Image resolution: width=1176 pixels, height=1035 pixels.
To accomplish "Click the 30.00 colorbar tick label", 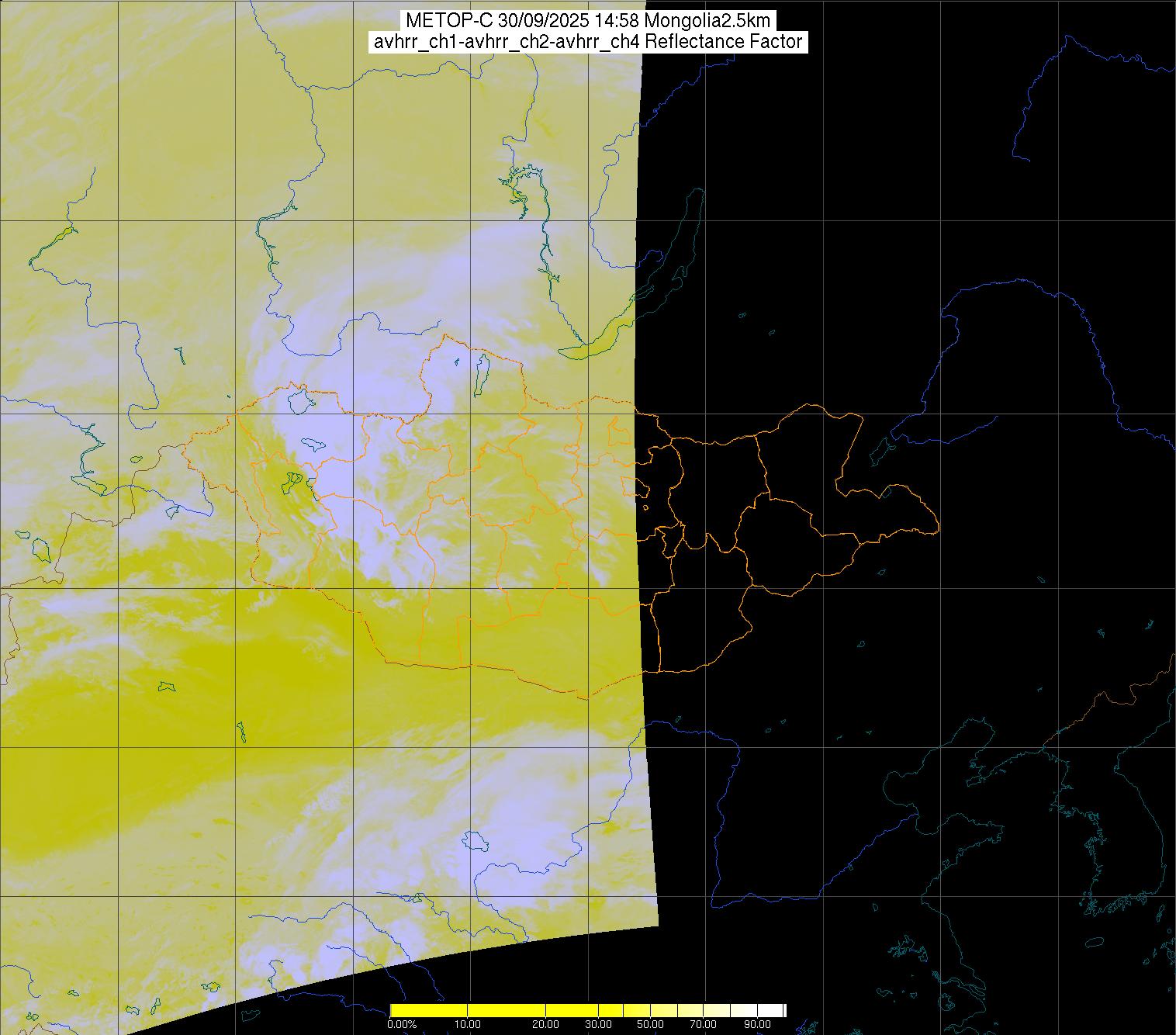I will pyautogui.click(x=598, y=1025).
